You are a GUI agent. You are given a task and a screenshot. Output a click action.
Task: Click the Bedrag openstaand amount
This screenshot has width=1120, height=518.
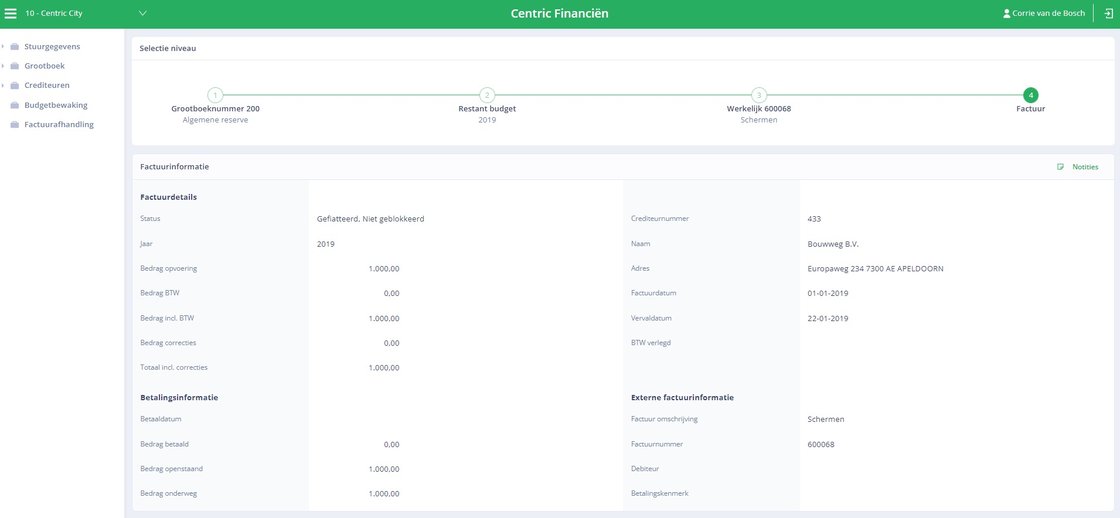point(384,469)
